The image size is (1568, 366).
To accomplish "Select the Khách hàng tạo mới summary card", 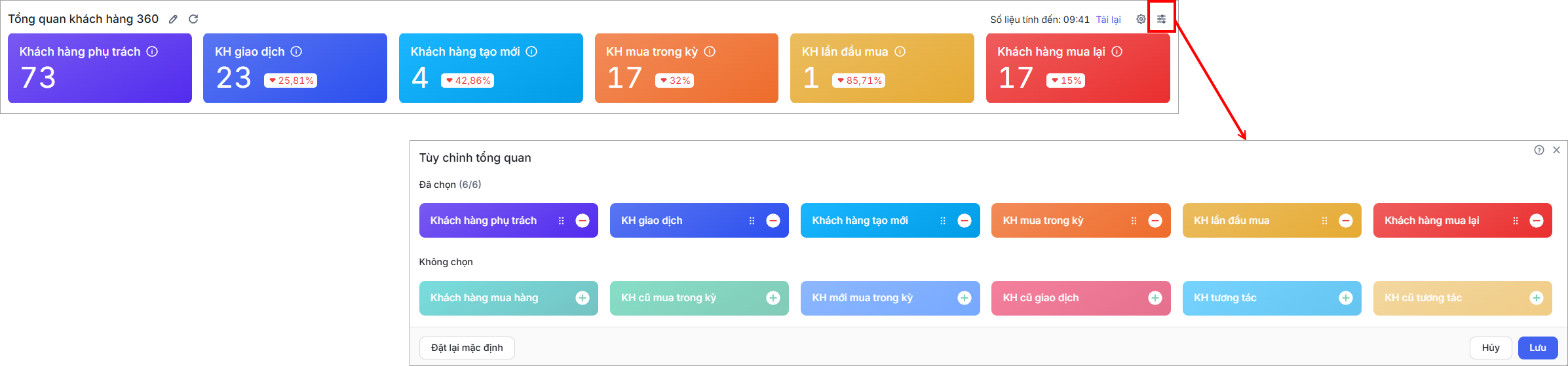I will pos(491,68).
